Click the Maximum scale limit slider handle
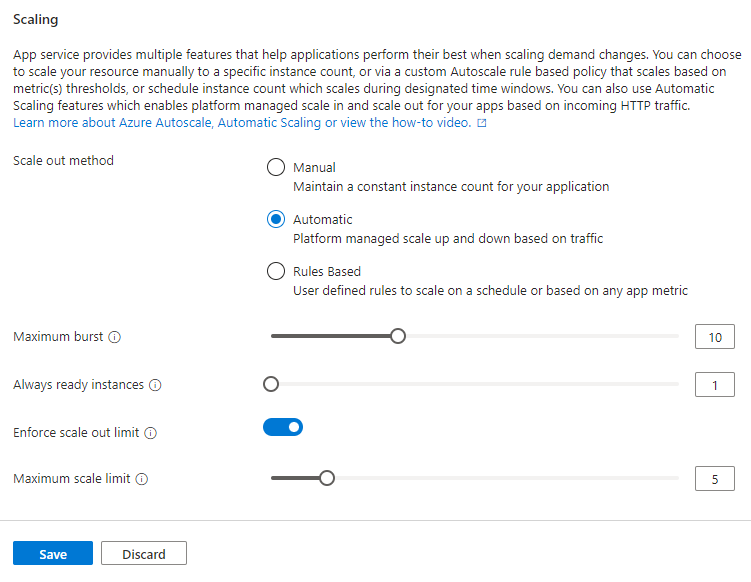Screen dimensions: 751x582 327,478
